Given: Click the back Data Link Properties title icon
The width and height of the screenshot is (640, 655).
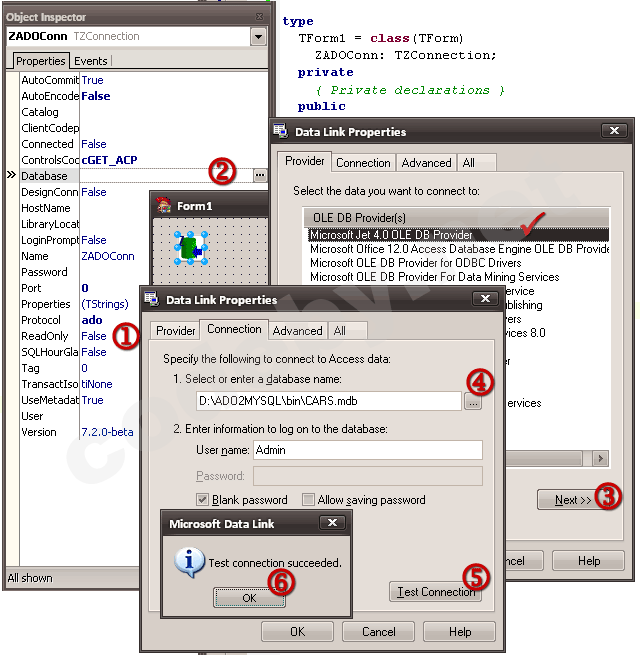Looking at the screenshot, I should [x=281, y=131].
